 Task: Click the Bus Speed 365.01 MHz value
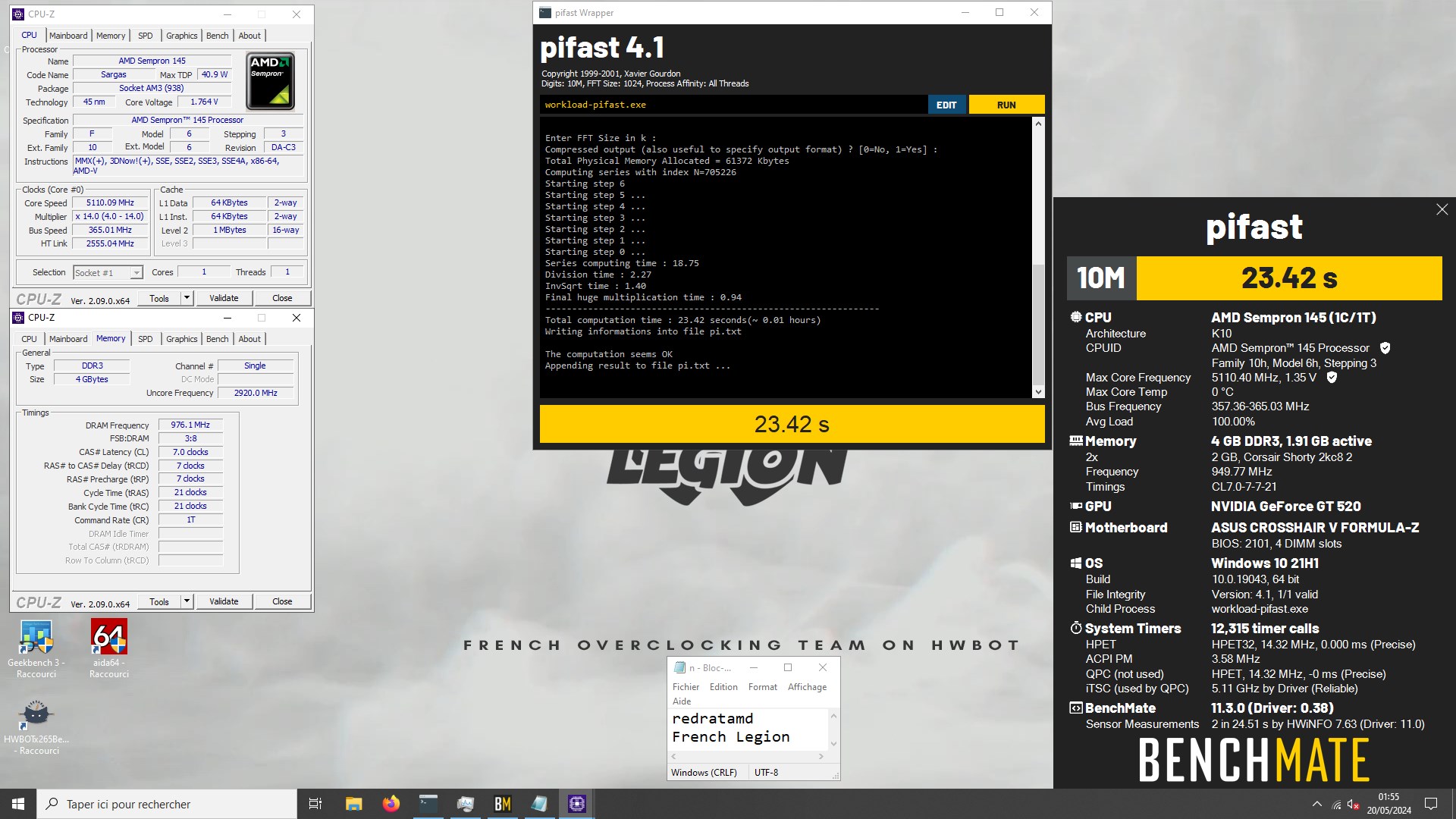click(x=110, y=231)
